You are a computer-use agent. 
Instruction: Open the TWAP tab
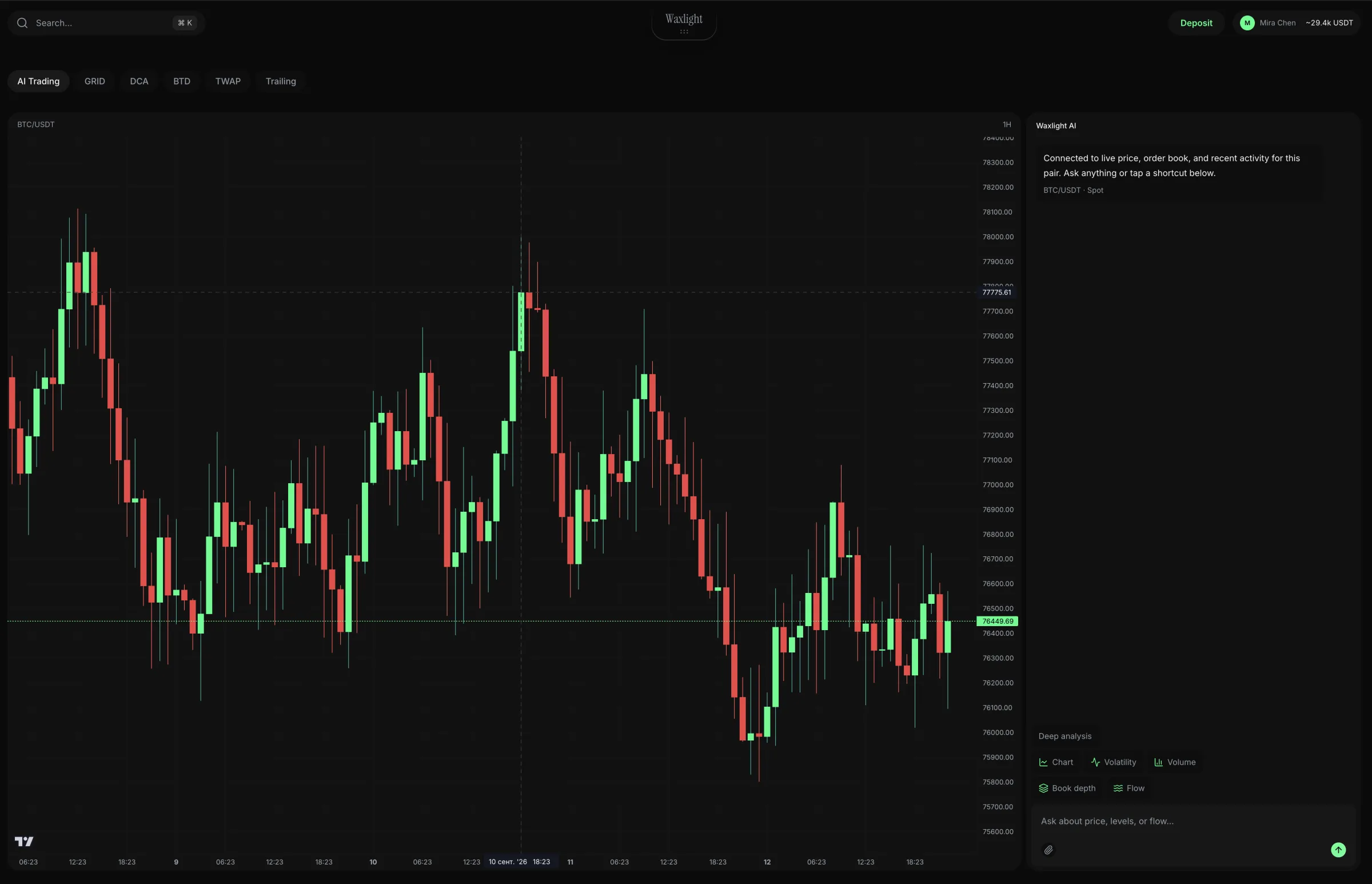click(228, 81)
